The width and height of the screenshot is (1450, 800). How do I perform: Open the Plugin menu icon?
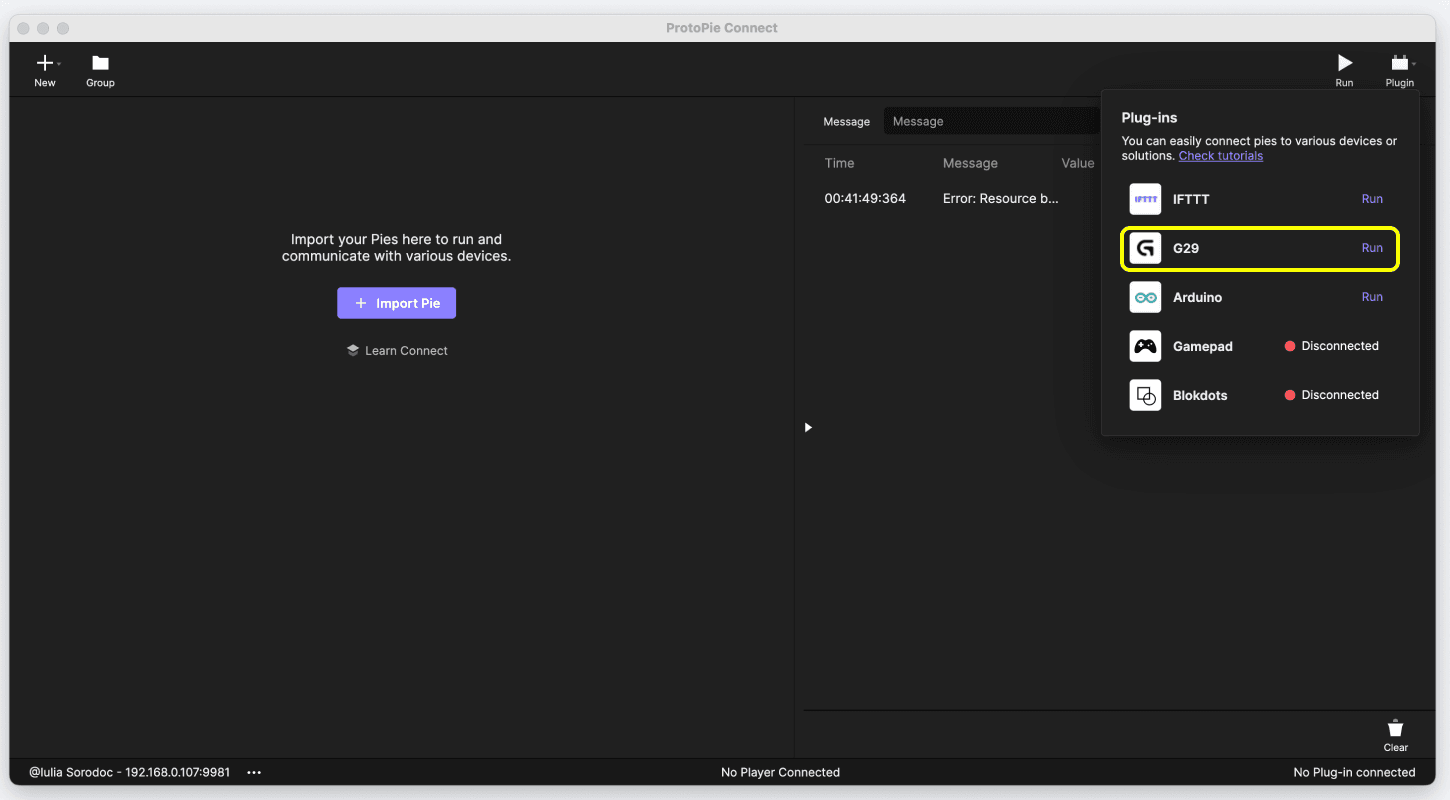point(1400,63)
